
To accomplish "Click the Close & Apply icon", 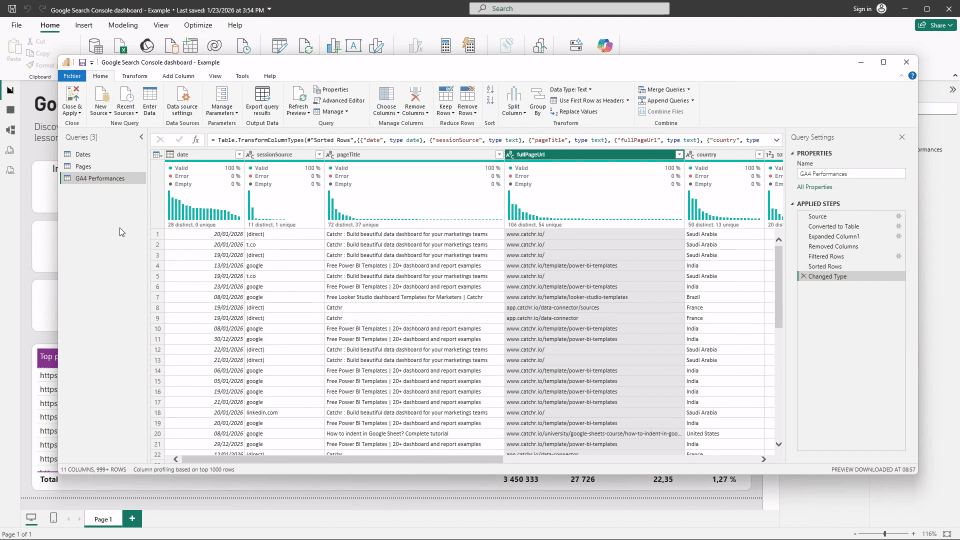I will tap(72, 94).
